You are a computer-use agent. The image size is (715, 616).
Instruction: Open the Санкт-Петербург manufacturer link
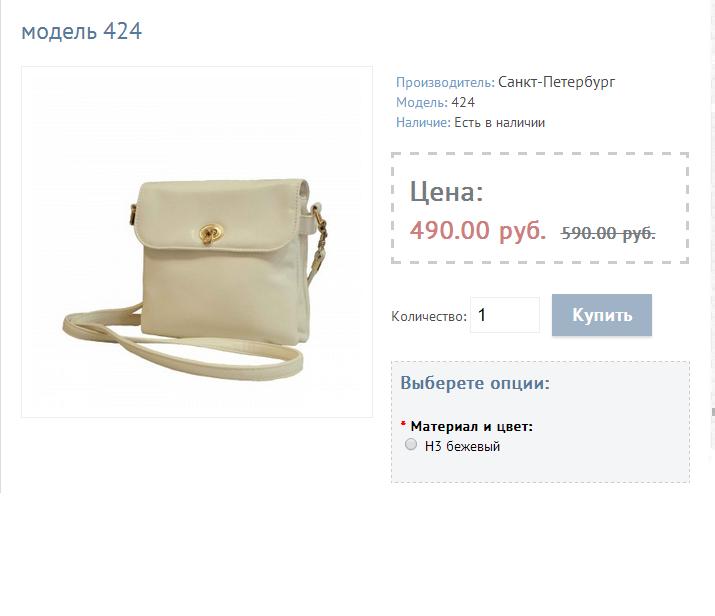(x=556, y=83)
